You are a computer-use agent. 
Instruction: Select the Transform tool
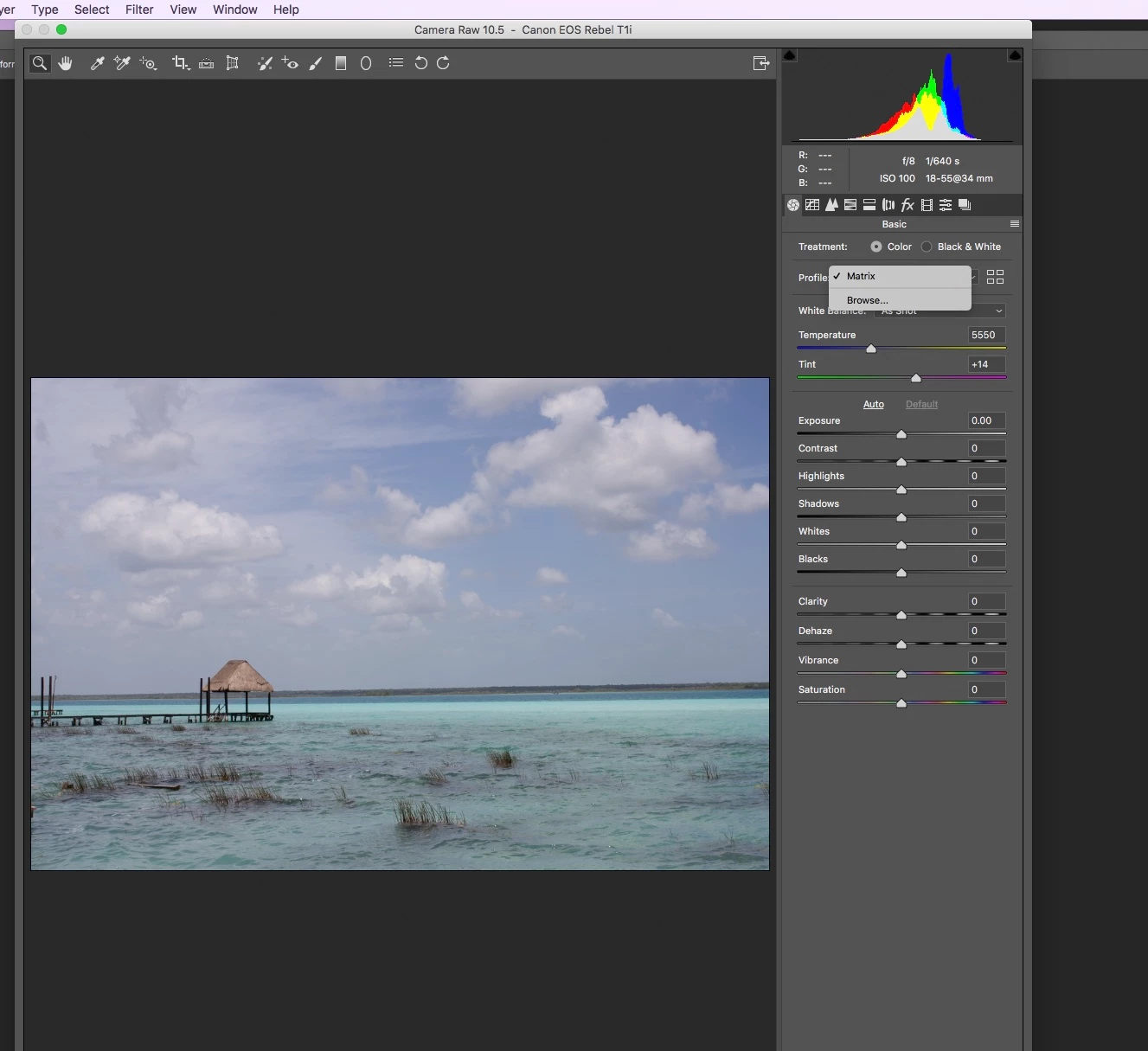pos(232,63)
